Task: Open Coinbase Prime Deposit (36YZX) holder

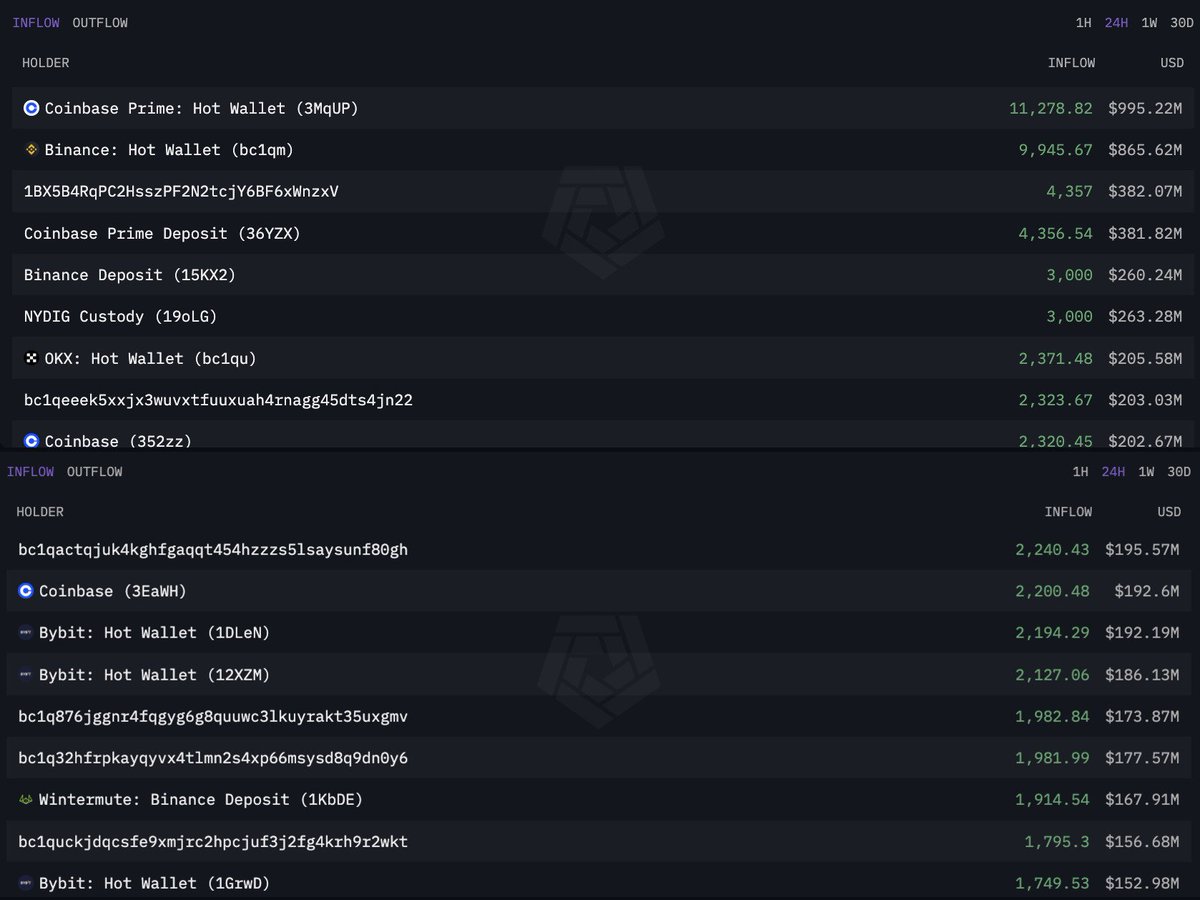Action: [x=162, y=233]
